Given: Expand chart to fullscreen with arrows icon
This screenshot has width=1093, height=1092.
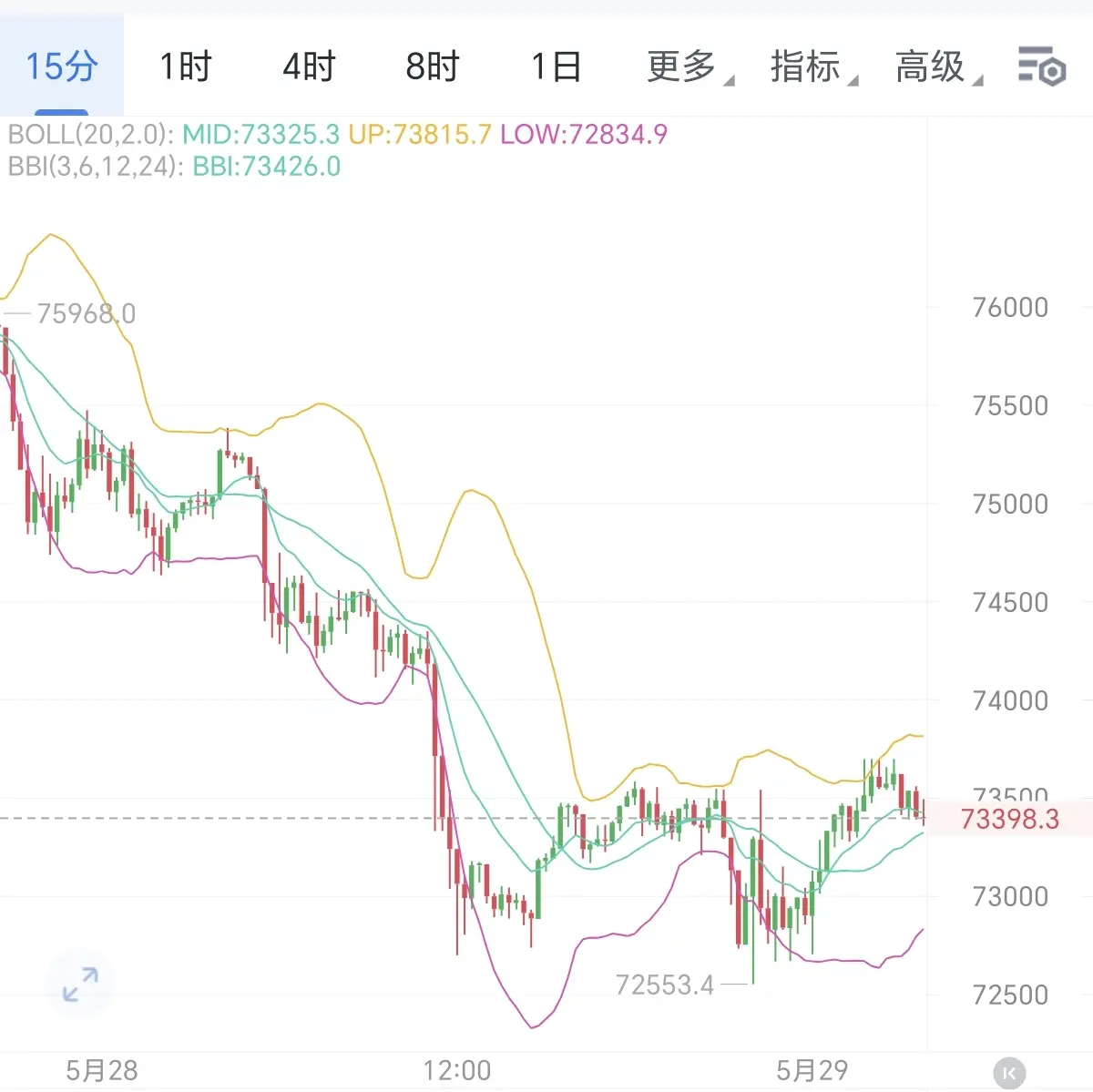Looking at the screenshot, I should (80, 985).
